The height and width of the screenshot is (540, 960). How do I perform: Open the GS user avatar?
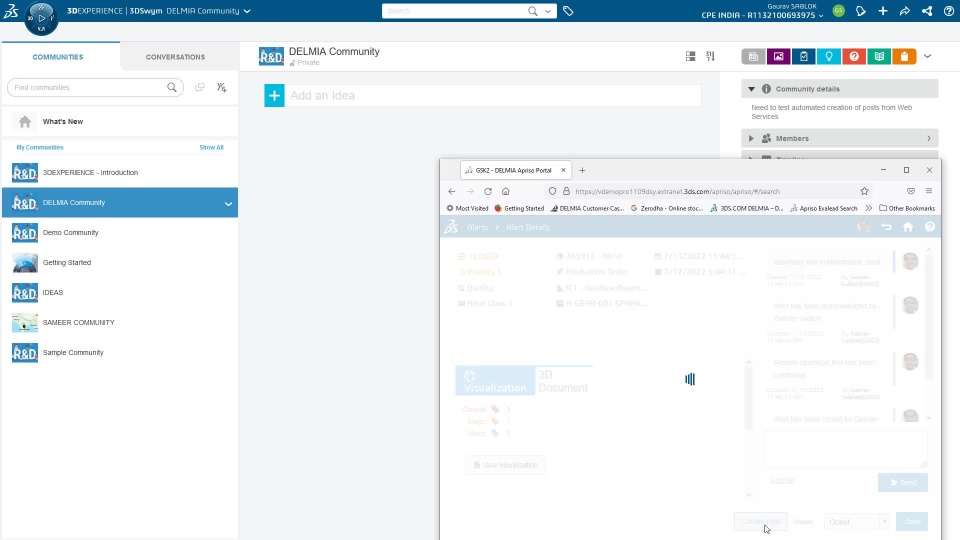coord(839,11)
